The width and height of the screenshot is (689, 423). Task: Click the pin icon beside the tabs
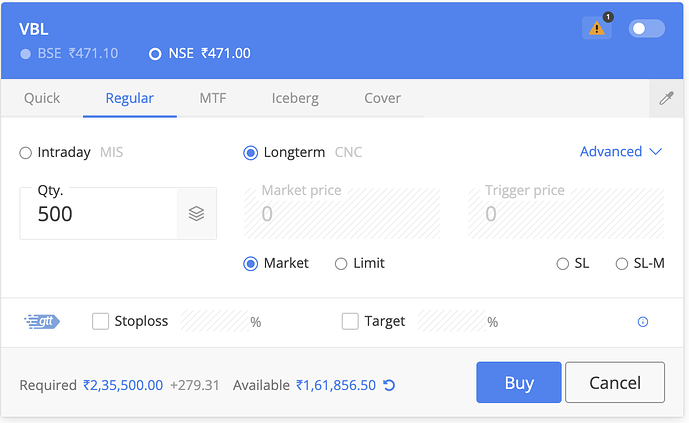(x=666, y=98)
